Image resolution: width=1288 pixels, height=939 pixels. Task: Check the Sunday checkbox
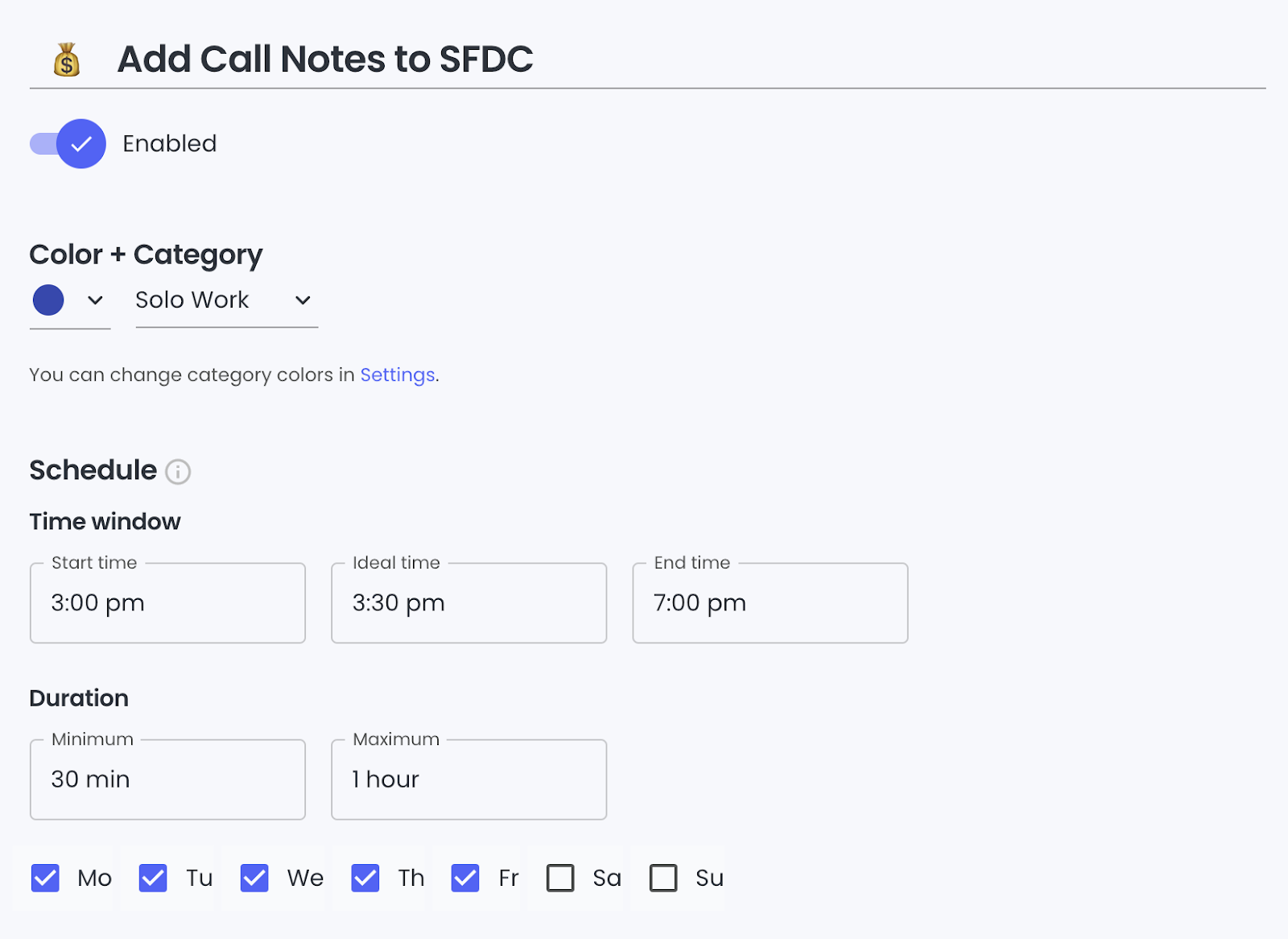point(663,878)
